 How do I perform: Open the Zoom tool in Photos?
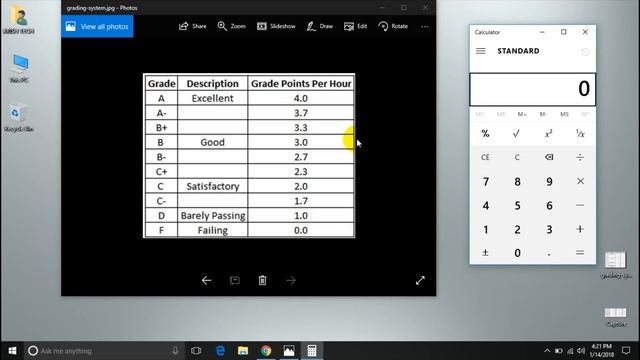(231, 26)
